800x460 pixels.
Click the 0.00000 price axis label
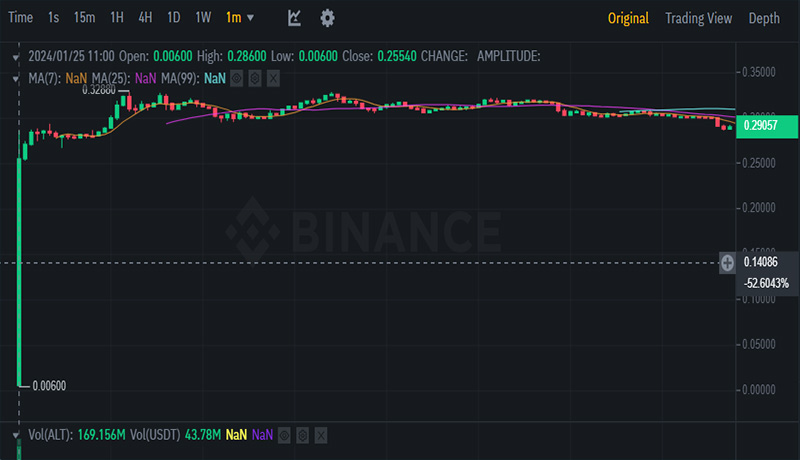(759, 390)
